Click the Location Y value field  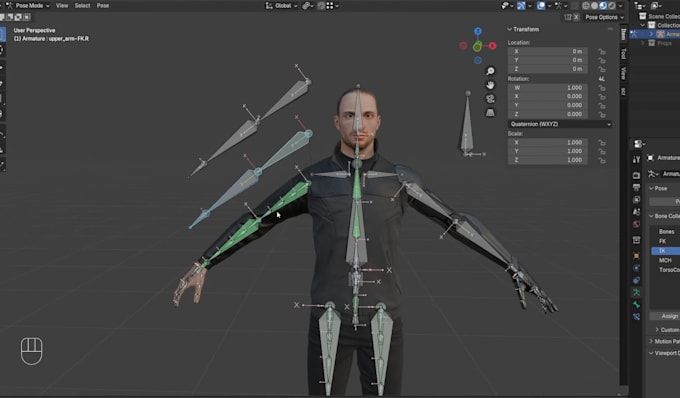pos(548,60)
